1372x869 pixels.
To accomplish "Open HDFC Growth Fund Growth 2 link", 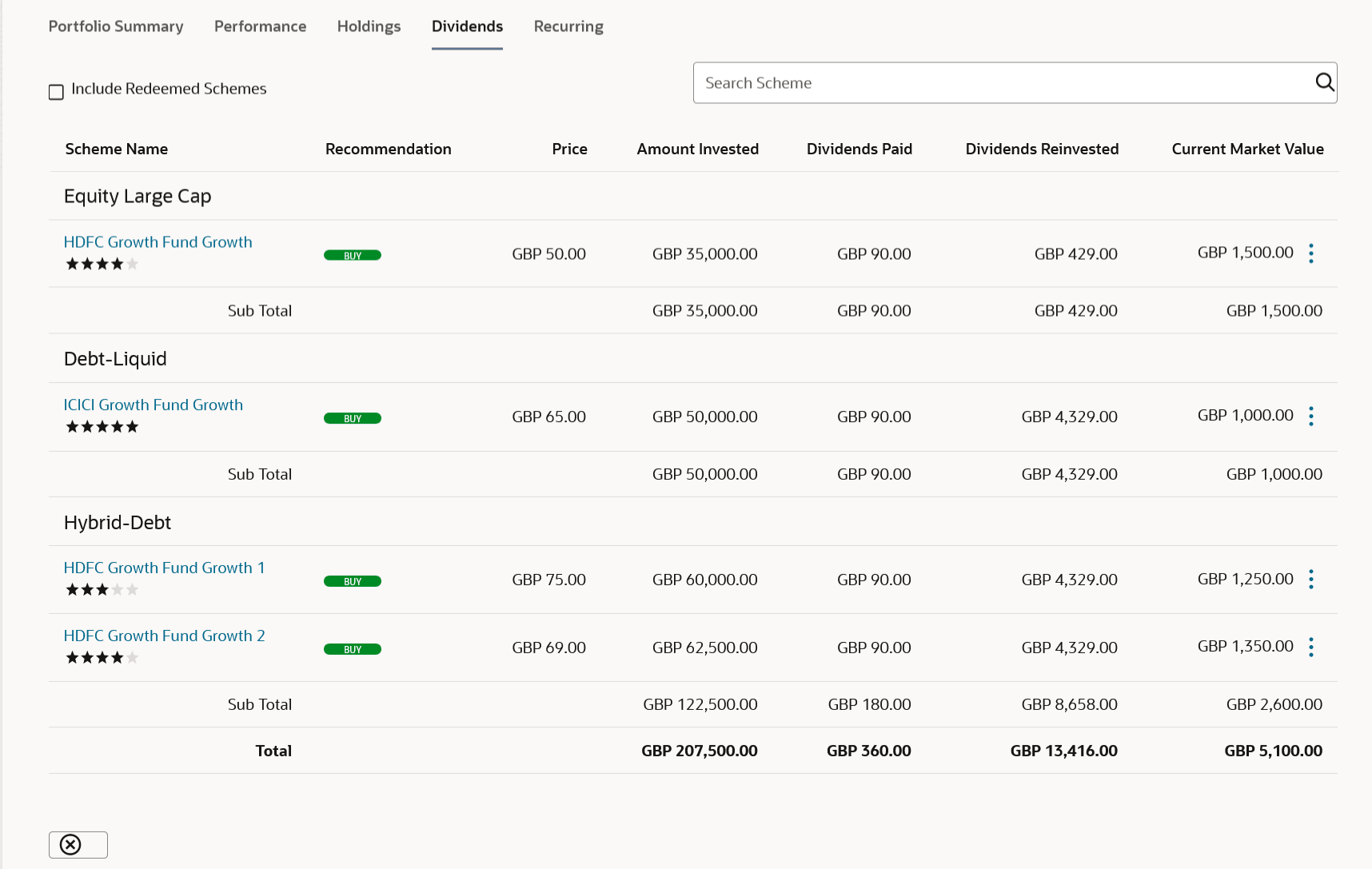I will point(164,636).
